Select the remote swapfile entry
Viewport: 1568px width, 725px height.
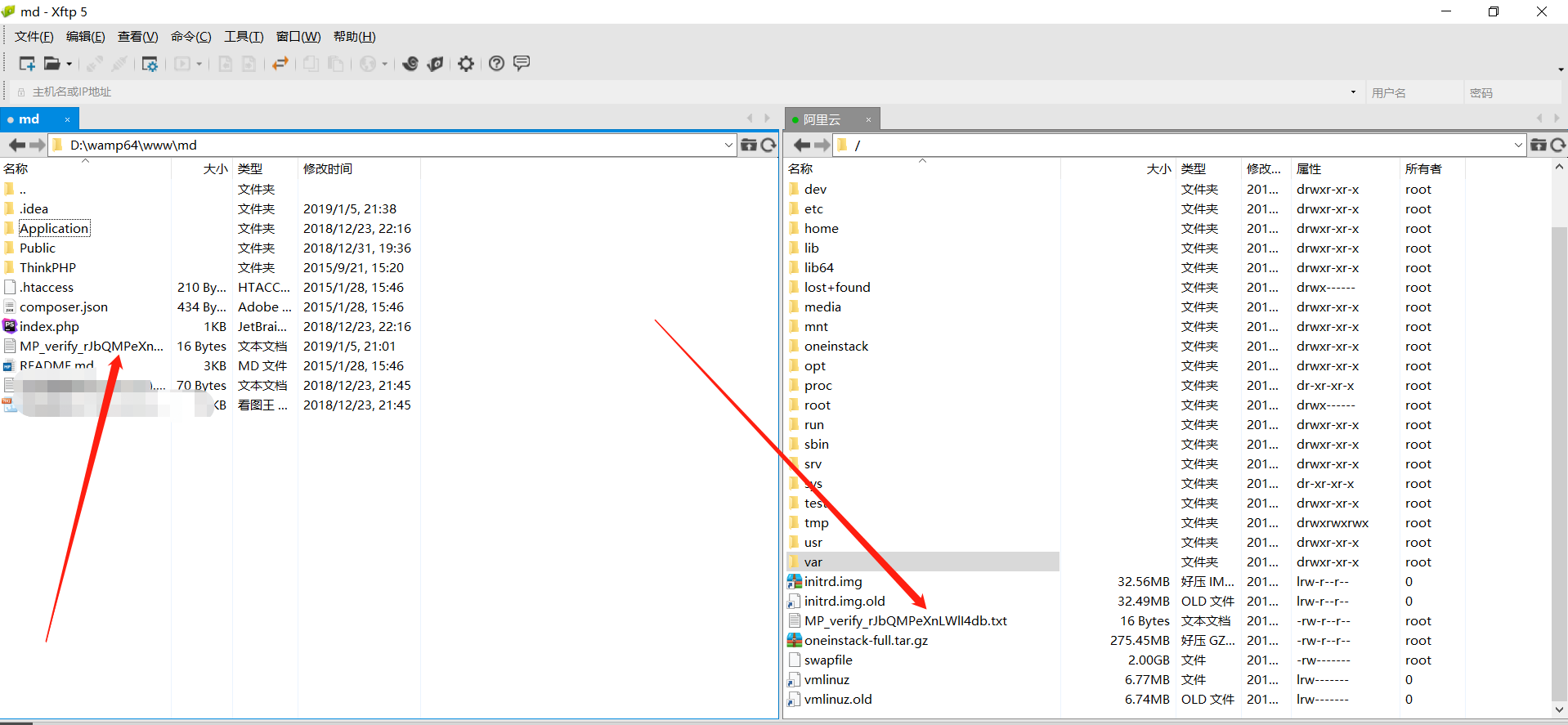tap(828, 660)
